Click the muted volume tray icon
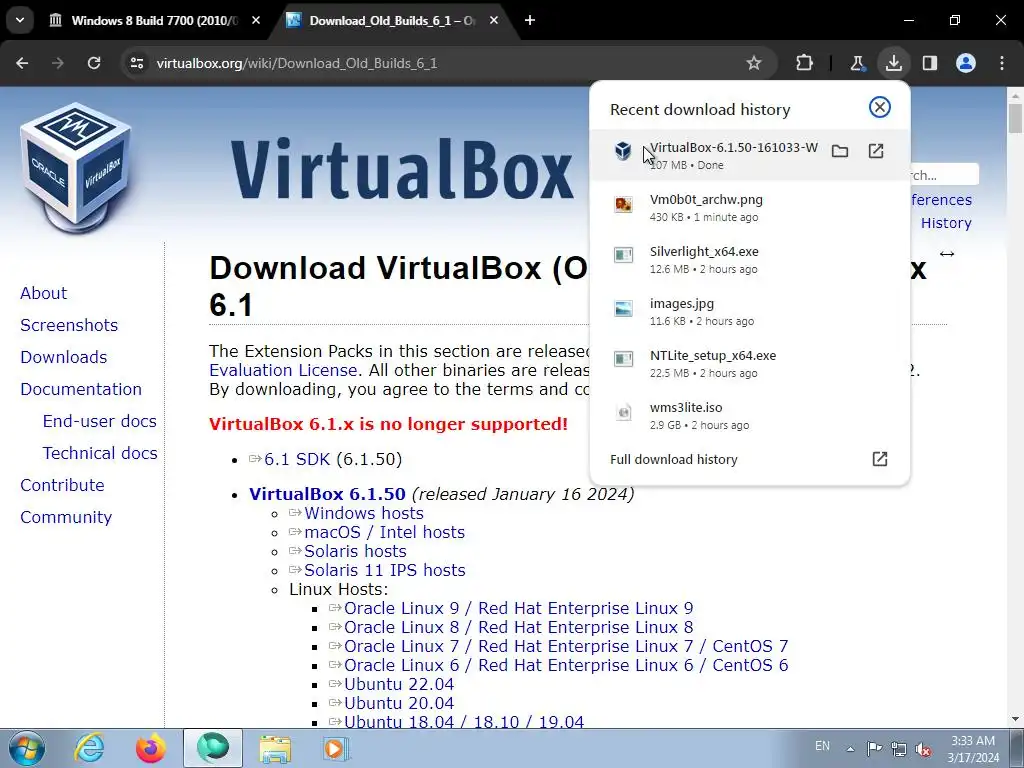 tap(923, 749)
